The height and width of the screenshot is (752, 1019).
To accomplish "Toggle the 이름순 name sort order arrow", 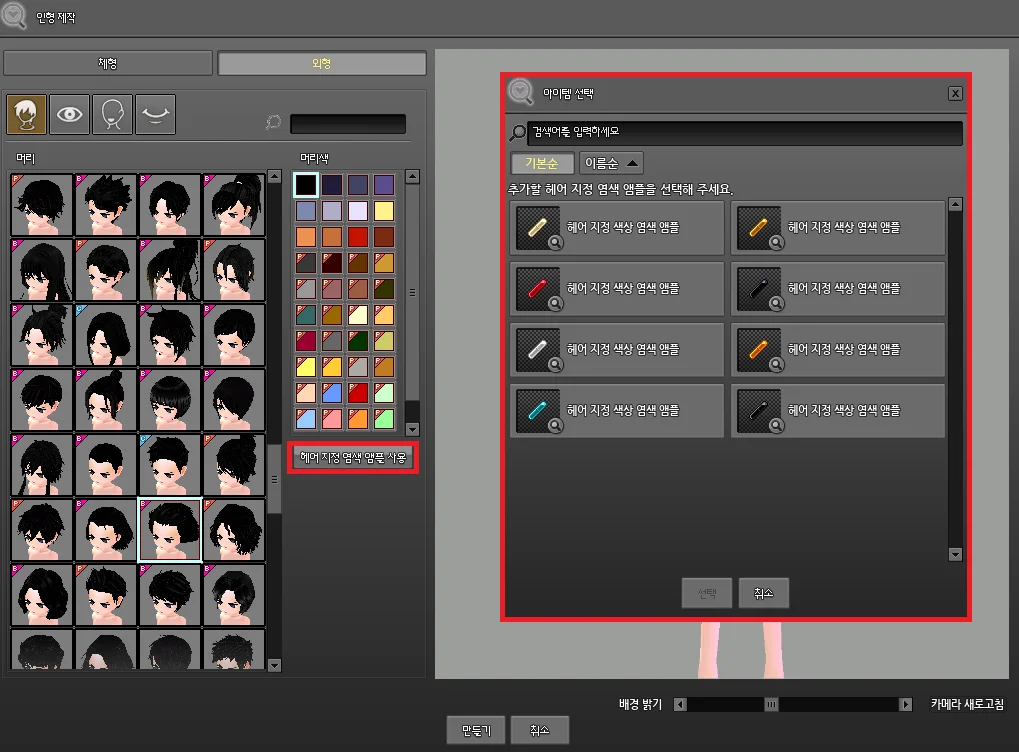I will coord(632,162).
